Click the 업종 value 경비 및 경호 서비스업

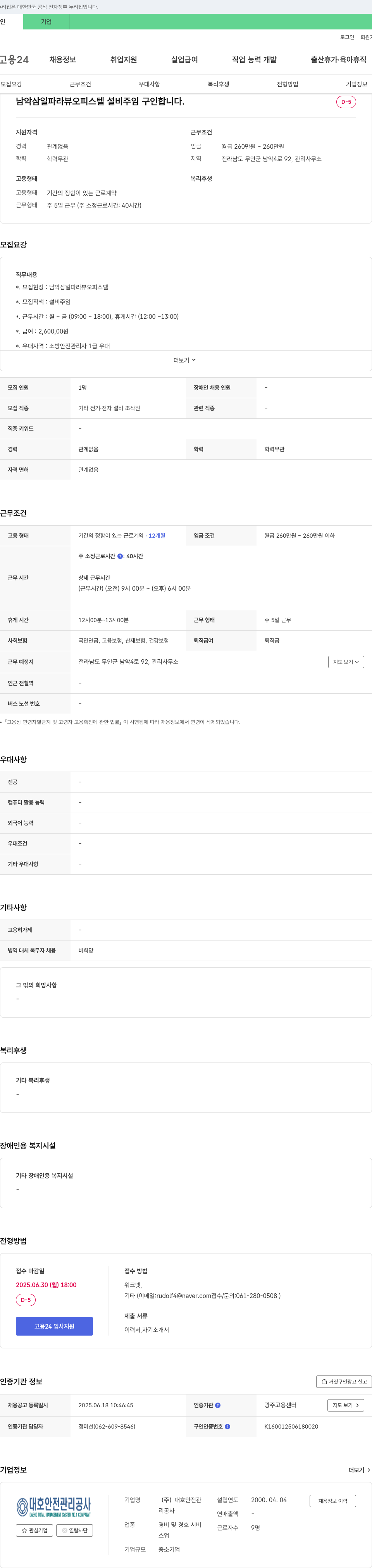180,1530
